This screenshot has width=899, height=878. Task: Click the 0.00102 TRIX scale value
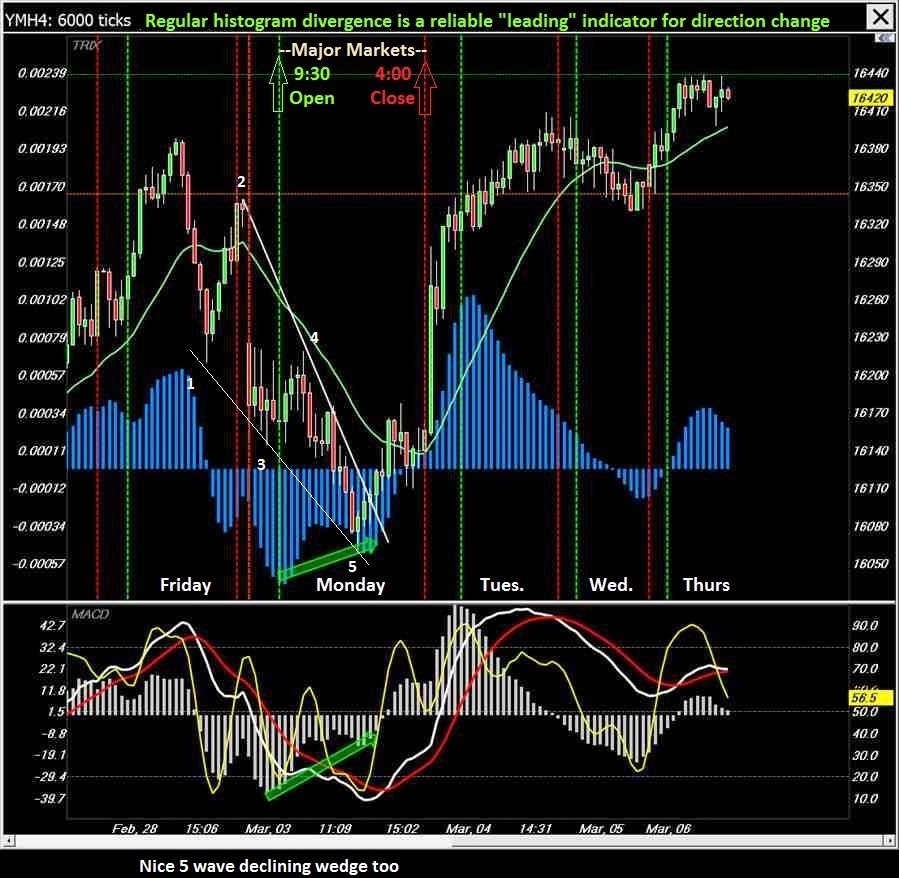(x=42, y=300)
